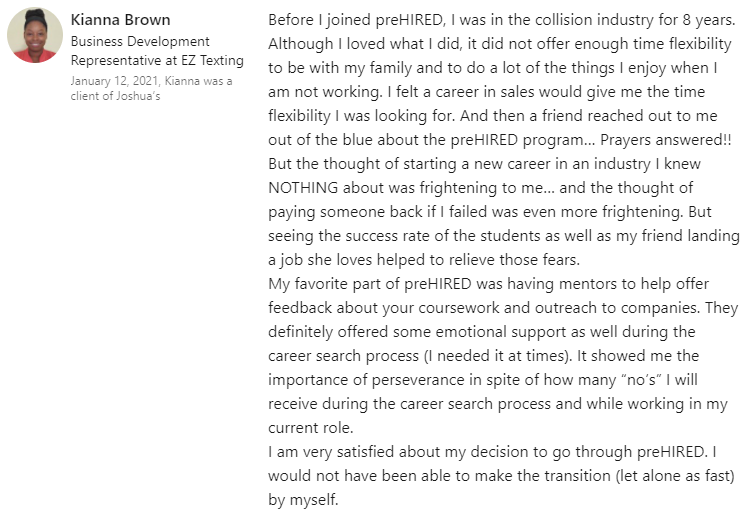Click the January 12, 2021 date
The image size is (756, 514).
click(112, 81)
